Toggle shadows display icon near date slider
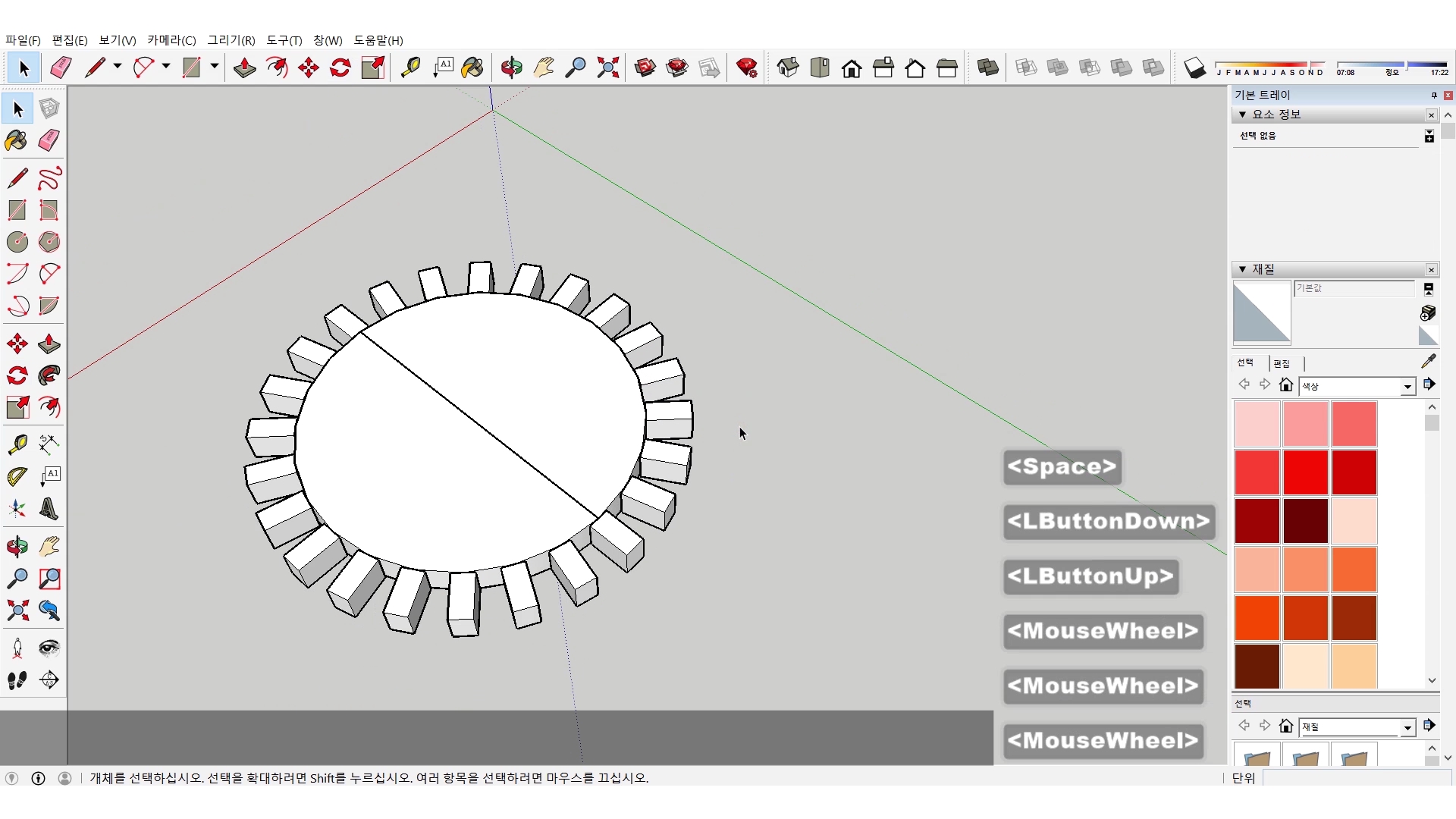The height and width of the screenshot is (819, 1456). click(x=1194, y=67)
